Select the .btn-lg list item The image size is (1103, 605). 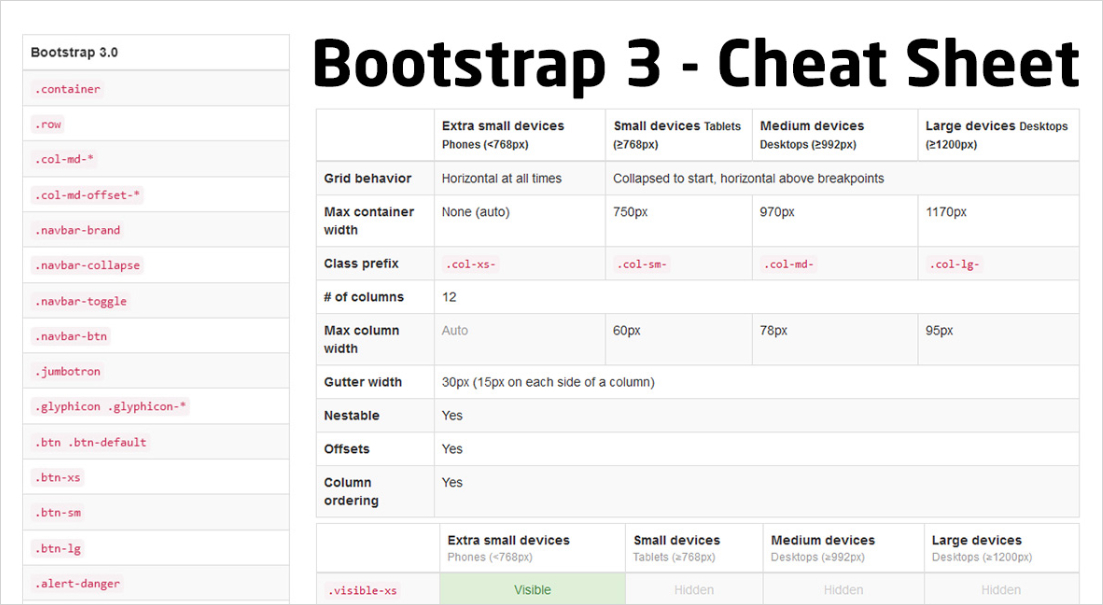pos(57,548)
